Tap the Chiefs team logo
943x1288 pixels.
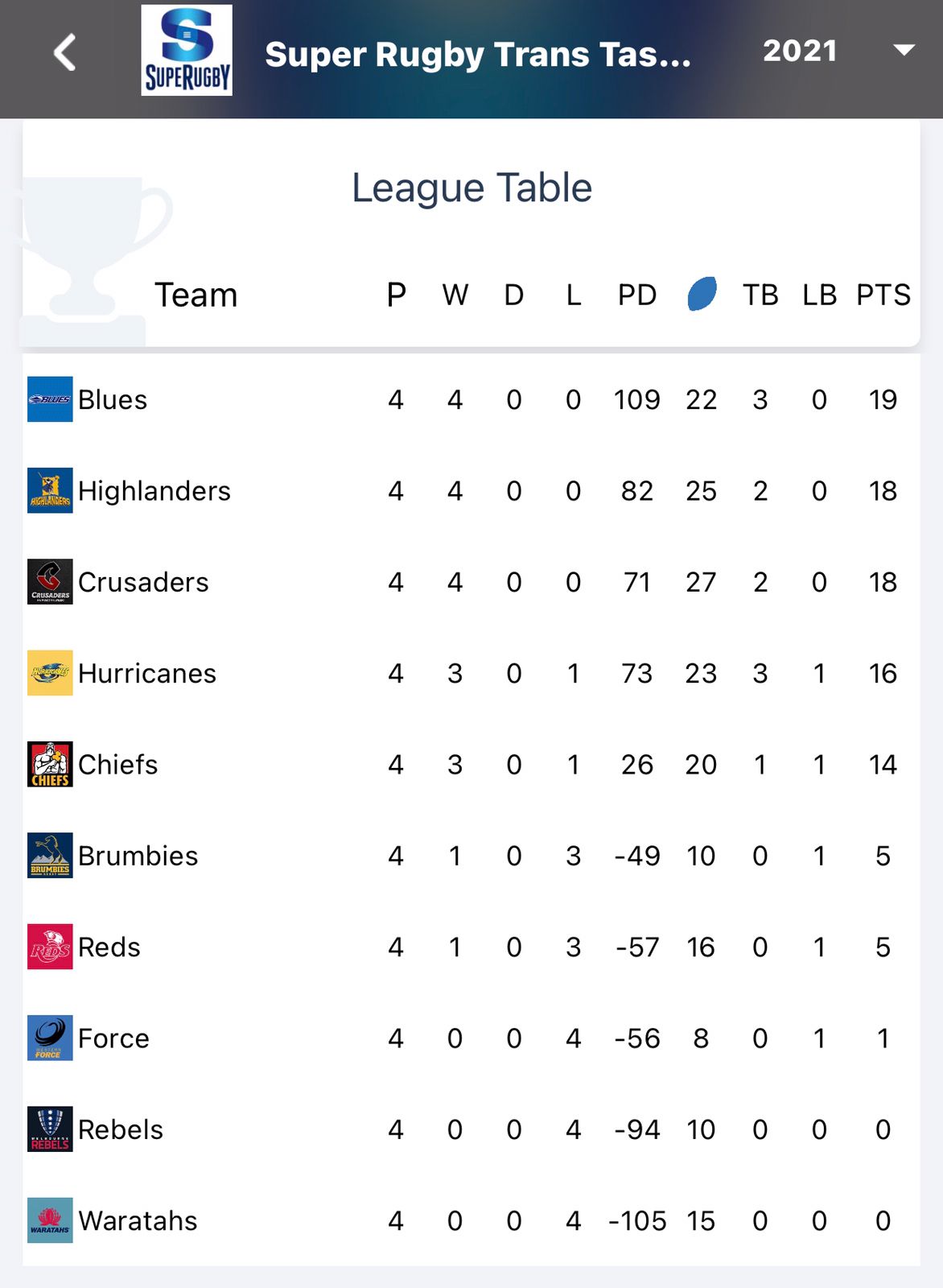click(x=50, y=764)
